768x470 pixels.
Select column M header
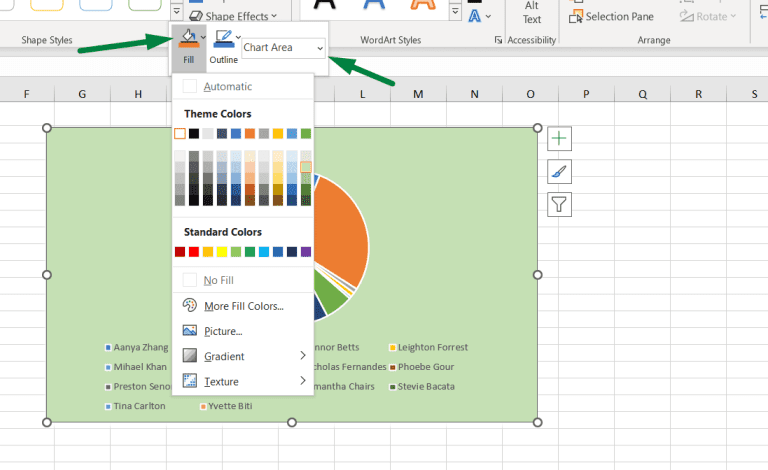418,94
